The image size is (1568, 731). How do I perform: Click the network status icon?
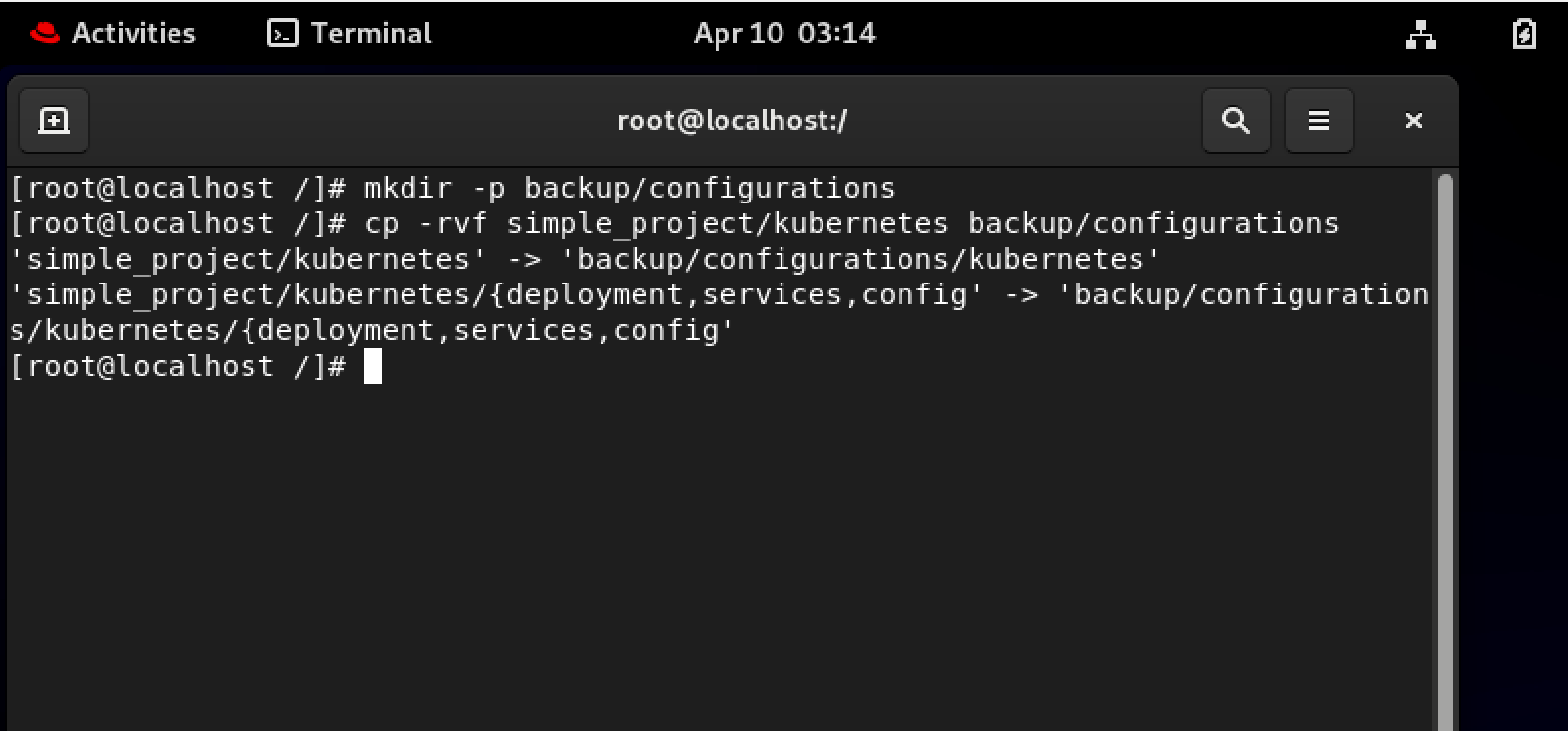pos(1421,34)
